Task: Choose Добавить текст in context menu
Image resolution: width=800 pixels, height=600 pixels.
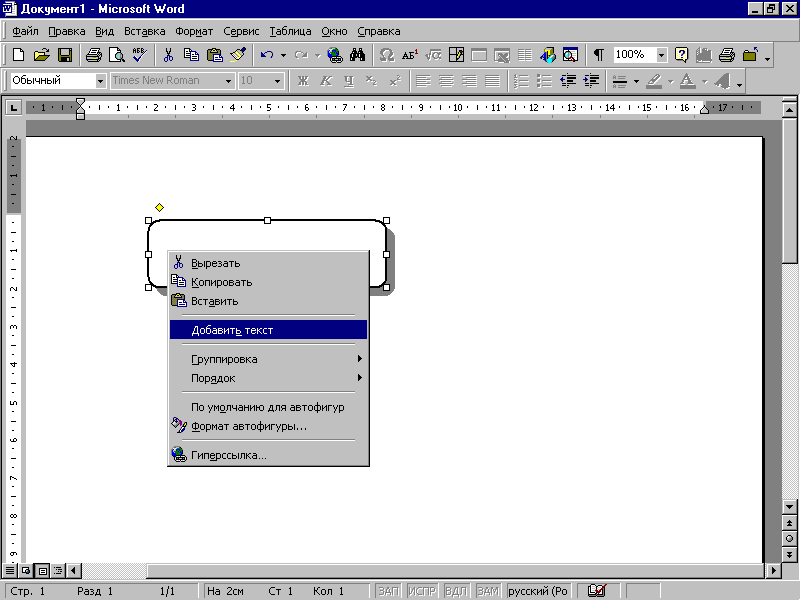Action: (268, 330)
